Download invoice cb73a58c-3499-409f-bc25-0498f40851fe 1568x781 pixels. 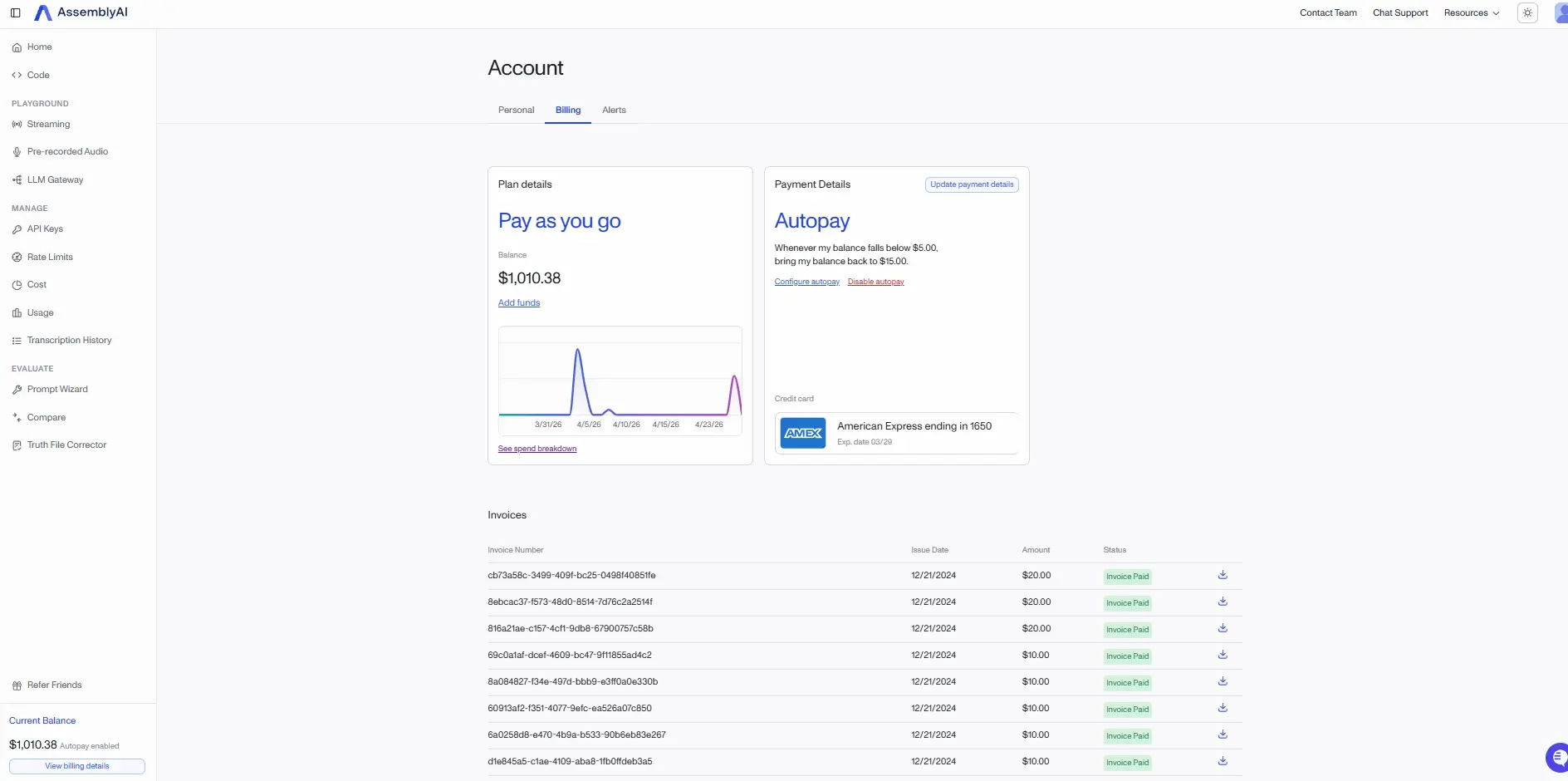(1223, 575)
